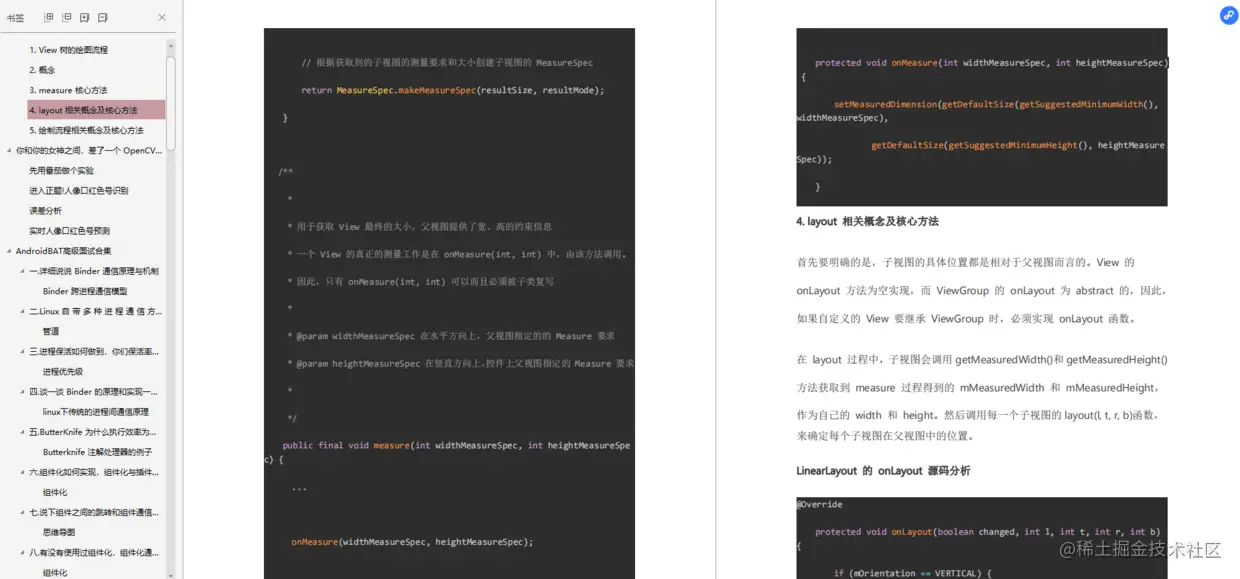Collapse the 八.有没有使用过组件化 node arrow
1240x579 pixels.
point(23,552)
